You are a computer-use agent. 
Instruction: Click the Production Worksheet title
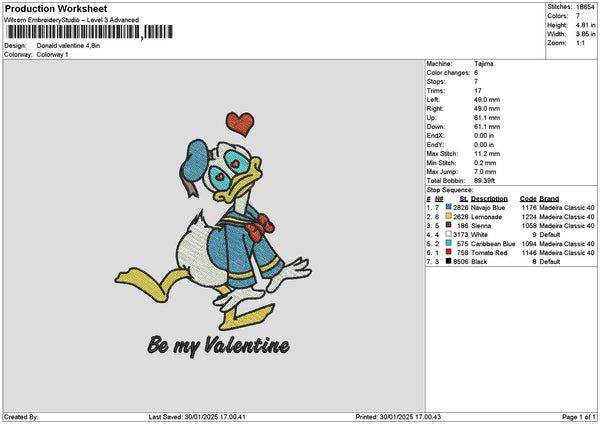pyautogui.click(x=56, y=8)
